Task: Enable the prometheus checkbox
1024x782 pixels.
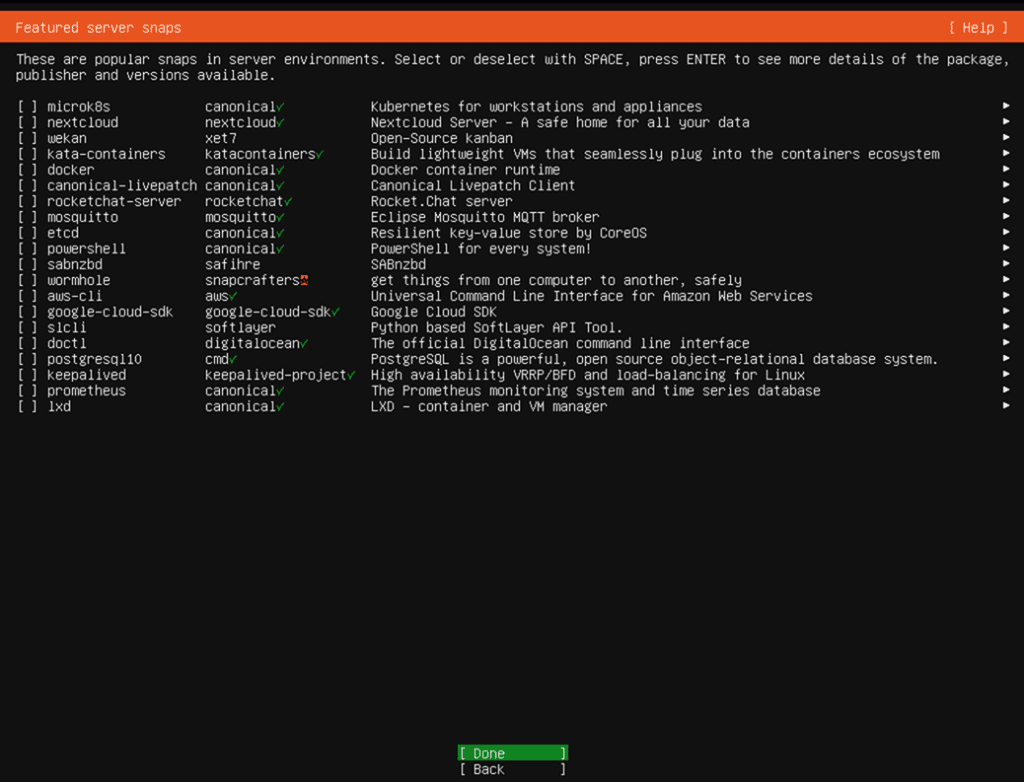Action: click(27, 391)
